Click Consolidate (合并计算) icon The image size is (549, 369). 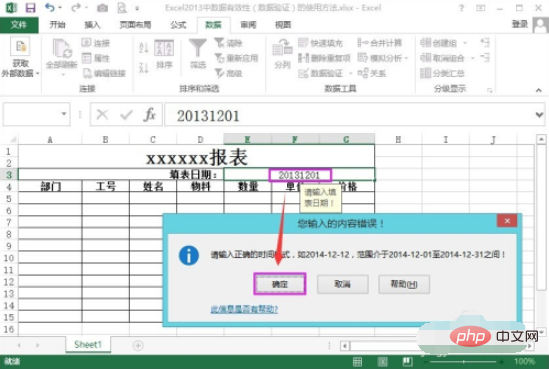[x=363, y=43]
